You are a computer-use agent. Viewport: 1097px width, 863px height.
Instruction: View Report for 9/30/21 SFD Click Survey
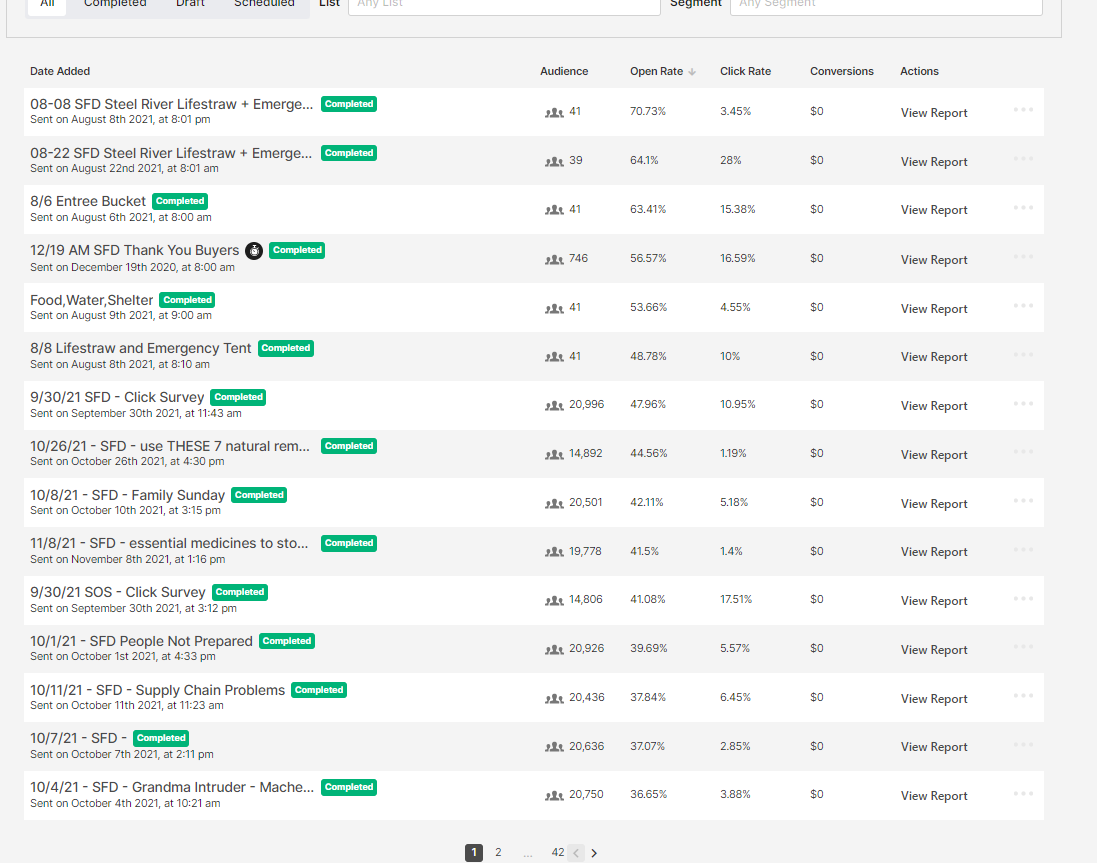[x=934, y=406]
